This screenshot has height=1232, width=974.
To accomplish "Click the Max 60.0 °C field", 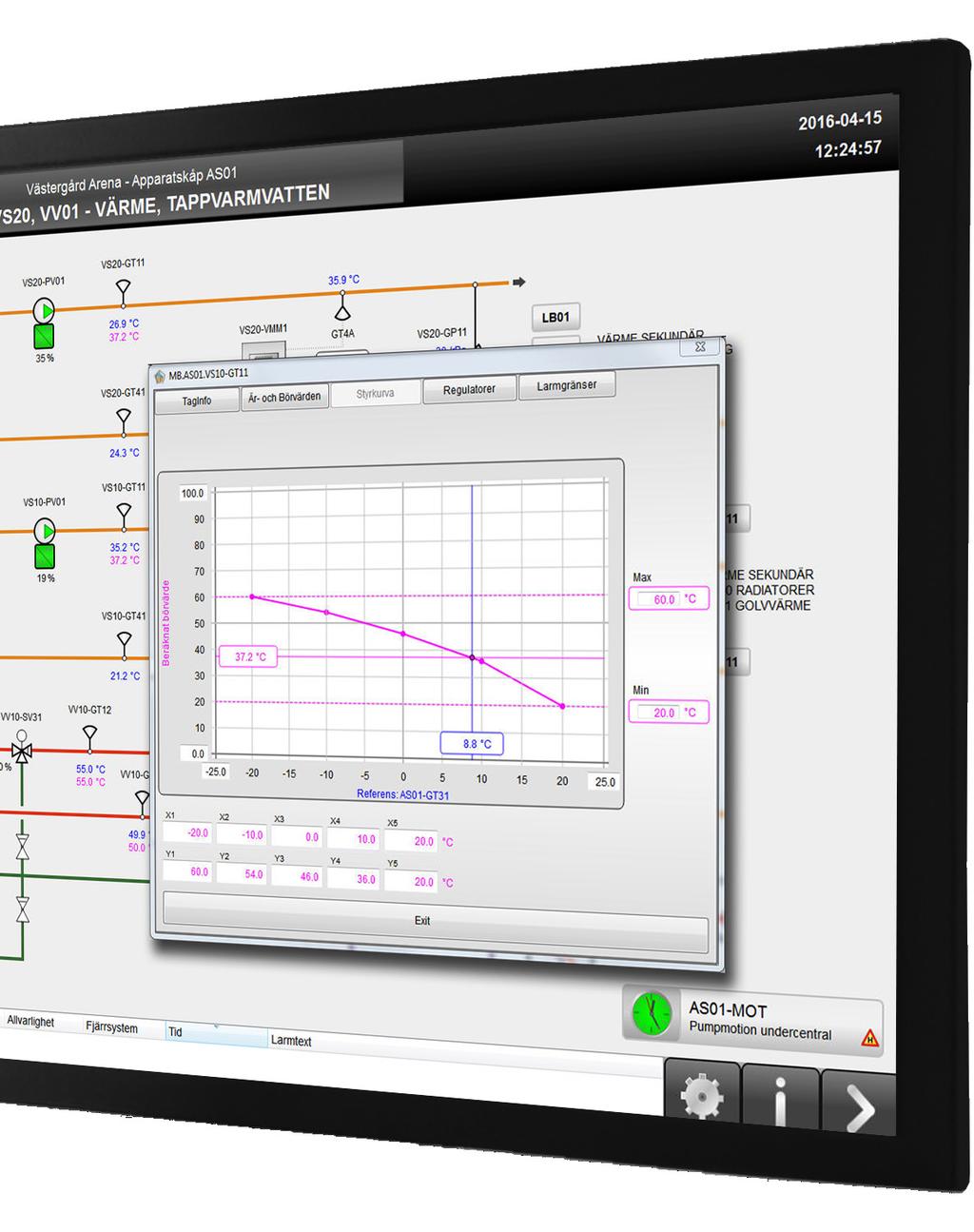I will [669, 599].
